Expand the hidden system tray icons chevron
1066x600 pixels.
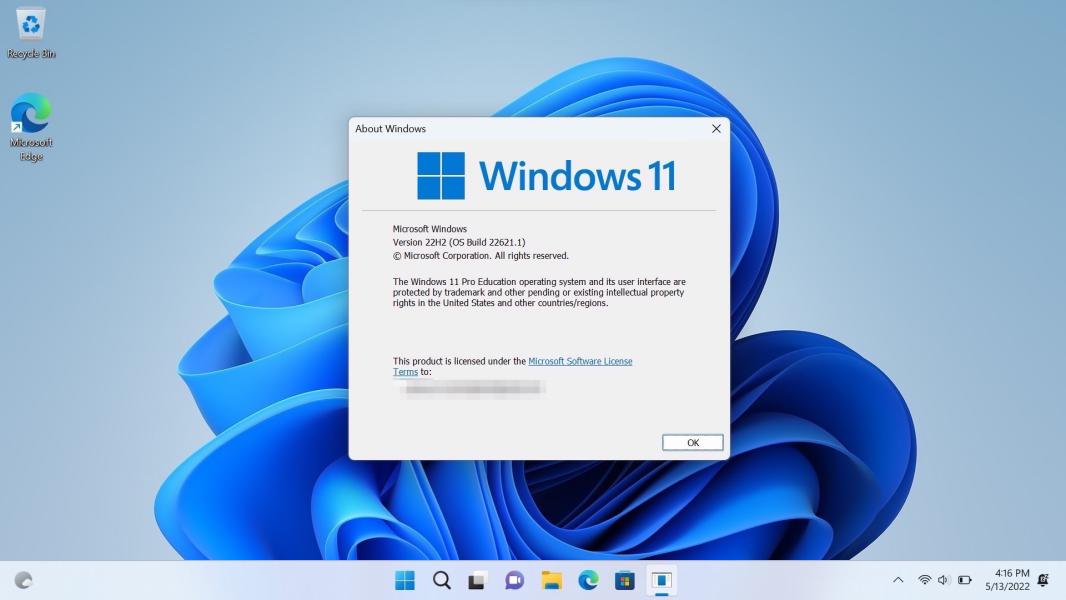pyautogui.click(x=898, y=580)
